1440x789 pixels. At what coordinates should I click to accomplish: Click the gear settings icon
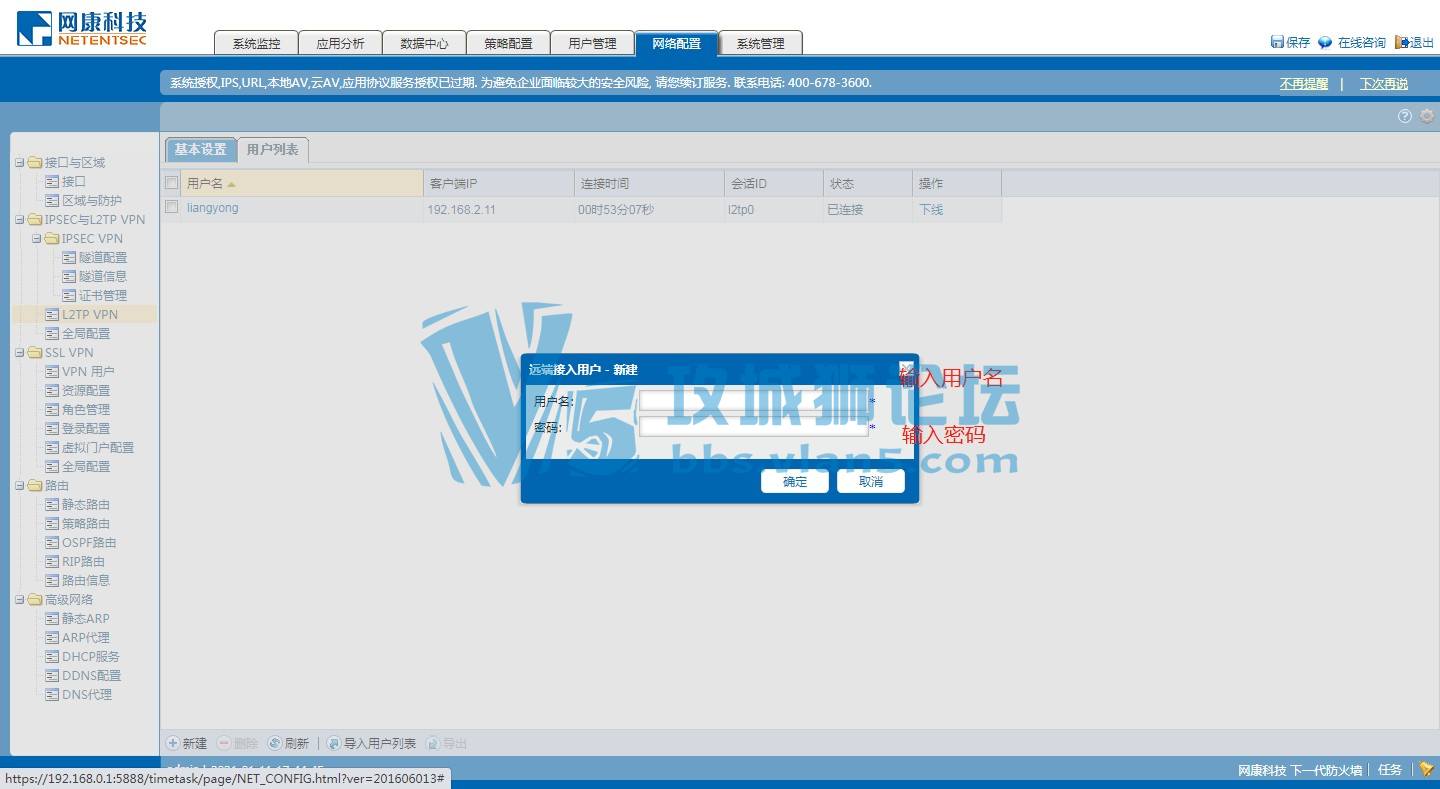[x=1427, y=116]
